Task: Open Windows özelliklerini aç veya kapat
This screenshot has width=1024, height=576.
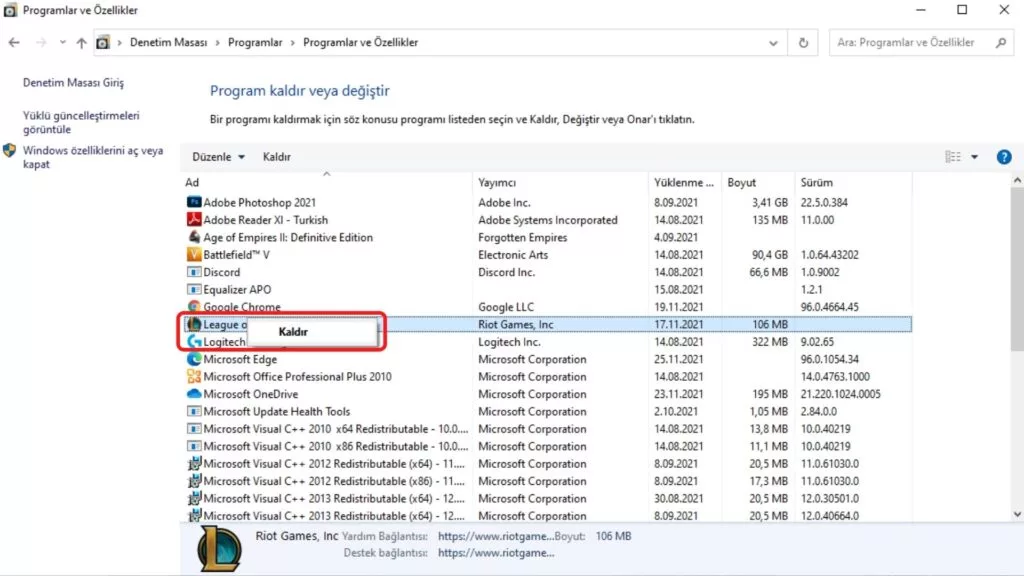Action: pos(93,157)
